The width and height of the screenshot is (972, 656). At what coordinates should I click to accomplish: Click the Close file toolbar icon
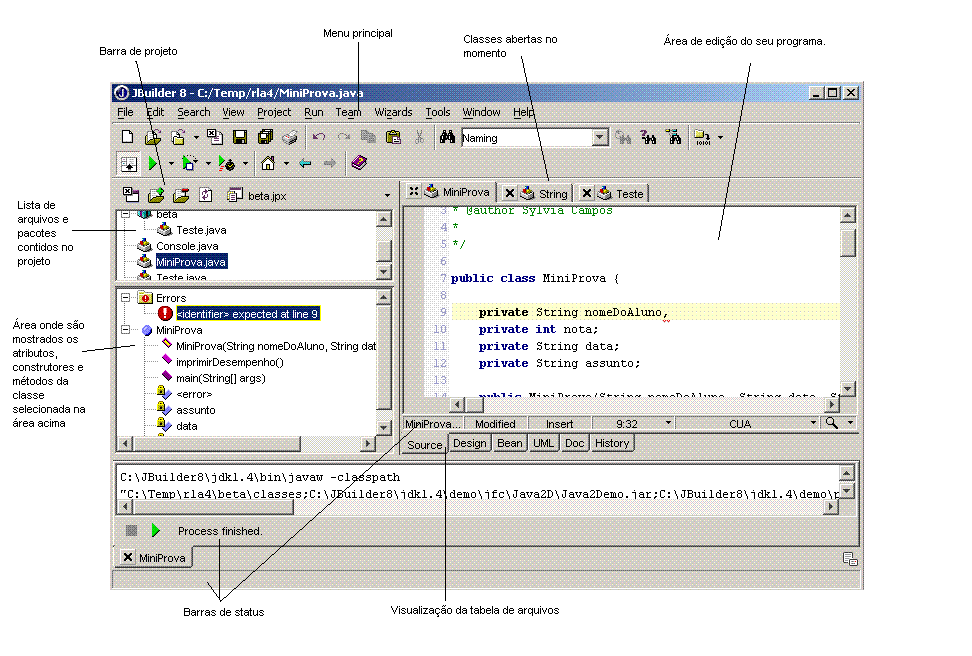click(x=215, y=137)
